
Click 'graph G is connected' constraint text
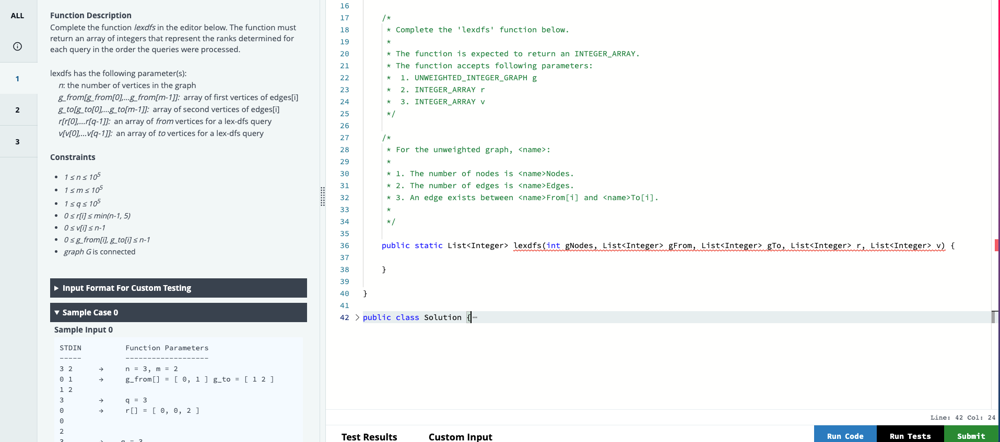[99, 252]
